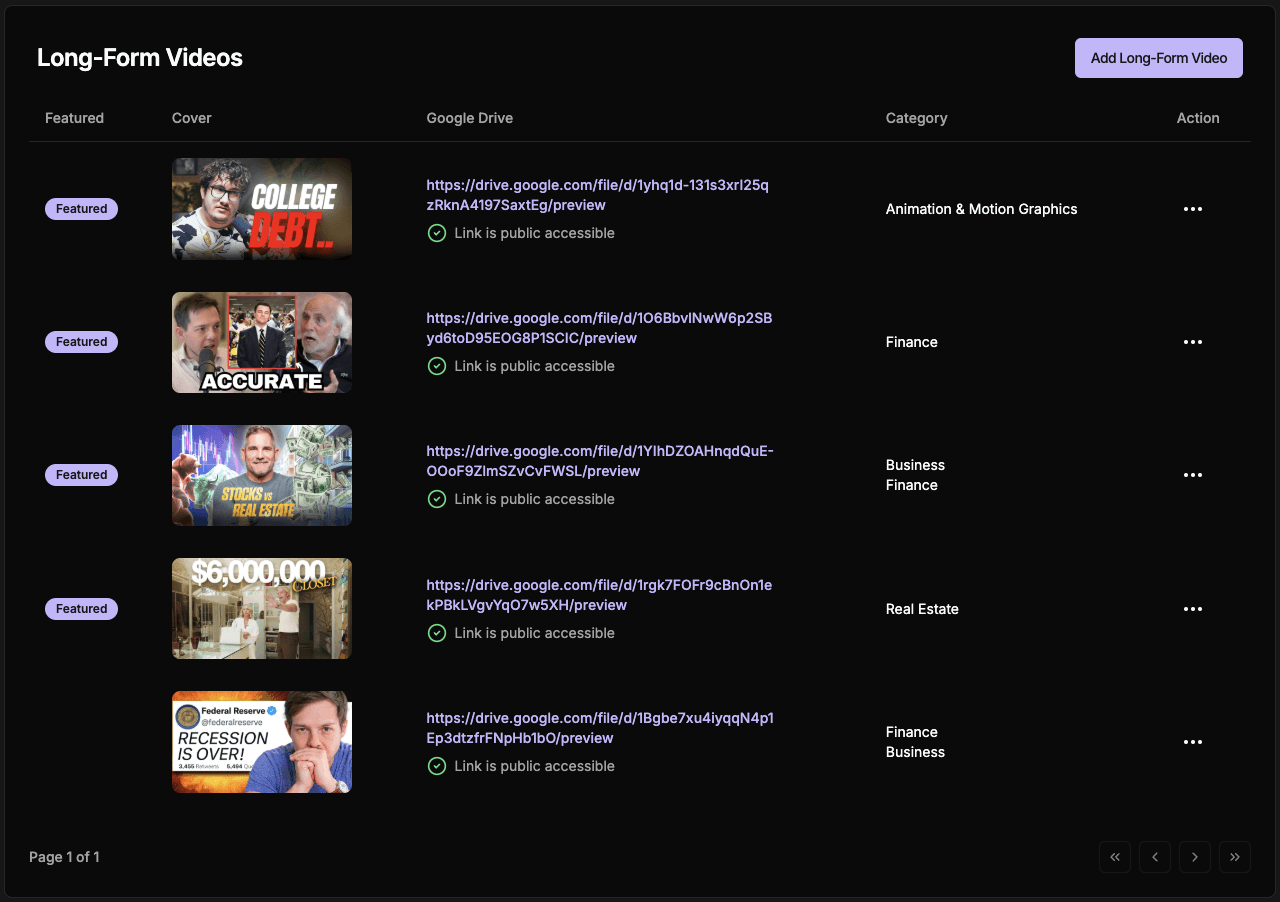Image resolution: width=1280 pixels, height=902 pixels.
Task: Open the action menu for the Recession Is Over video
Action: 1193,742
